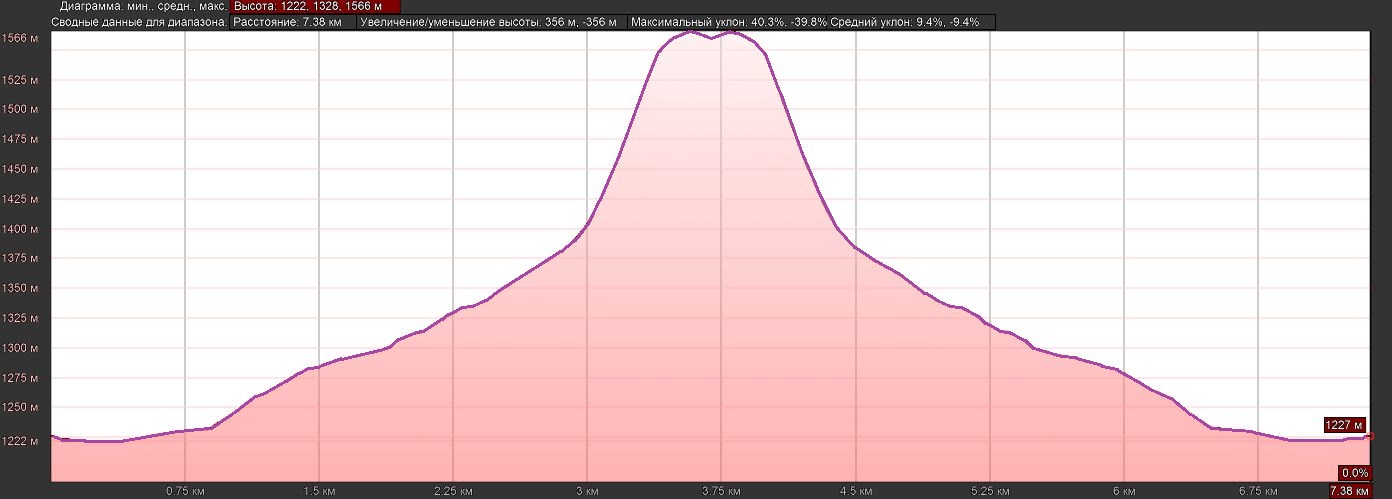Select the Увеличение/уменьшение высоты summary box
1392x499 pixels.
click(x=491, y=22)
